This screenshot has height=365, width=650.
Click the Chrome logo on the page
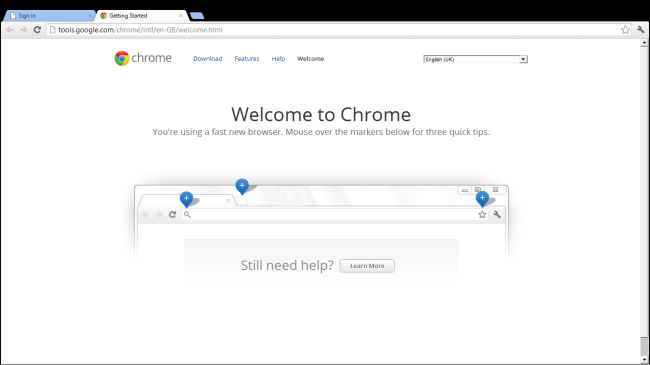[x=143, y=58]
